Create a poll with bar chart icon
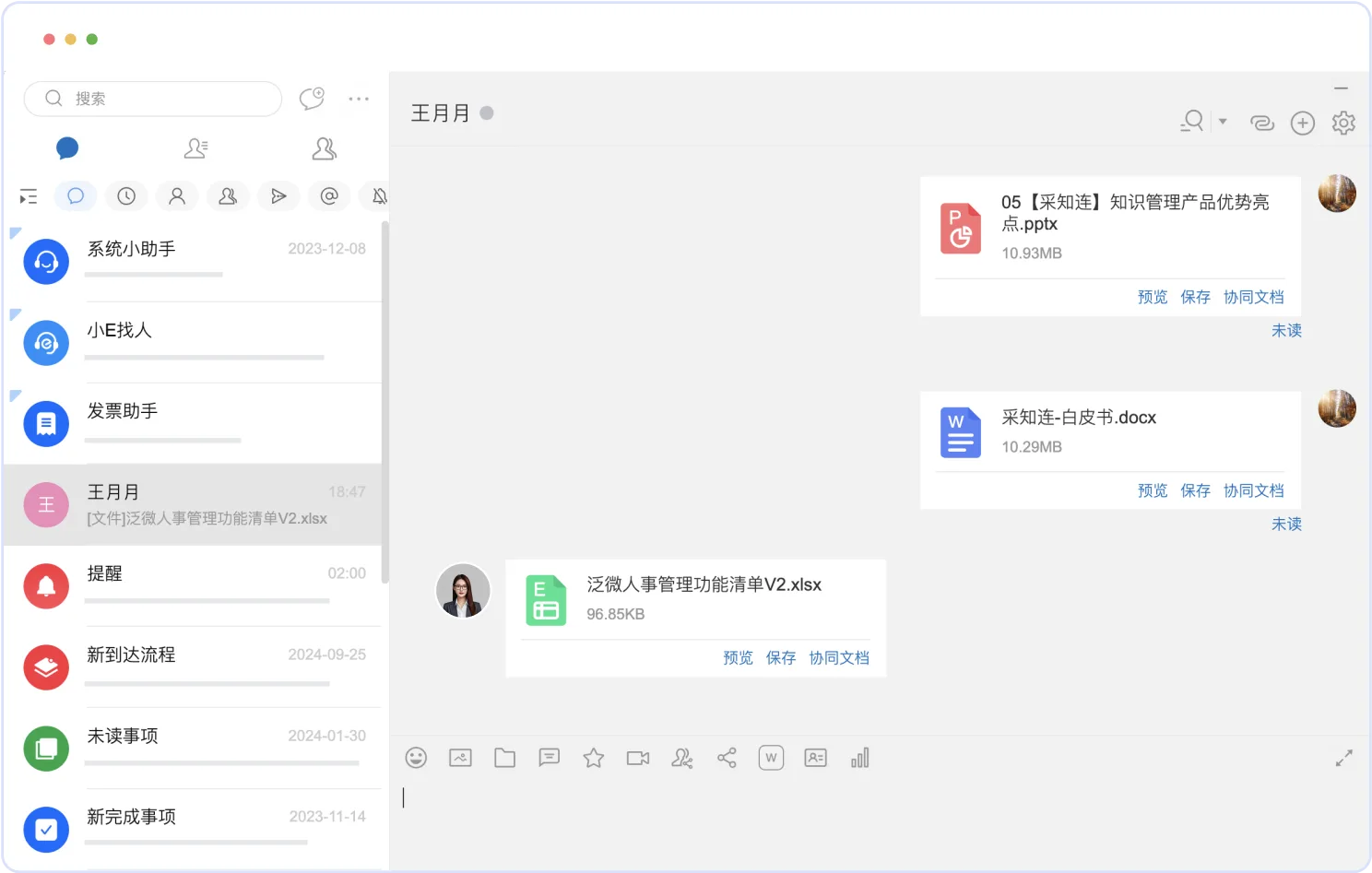The width and height of the screenshot is (1372, 873). coord(860,758)
